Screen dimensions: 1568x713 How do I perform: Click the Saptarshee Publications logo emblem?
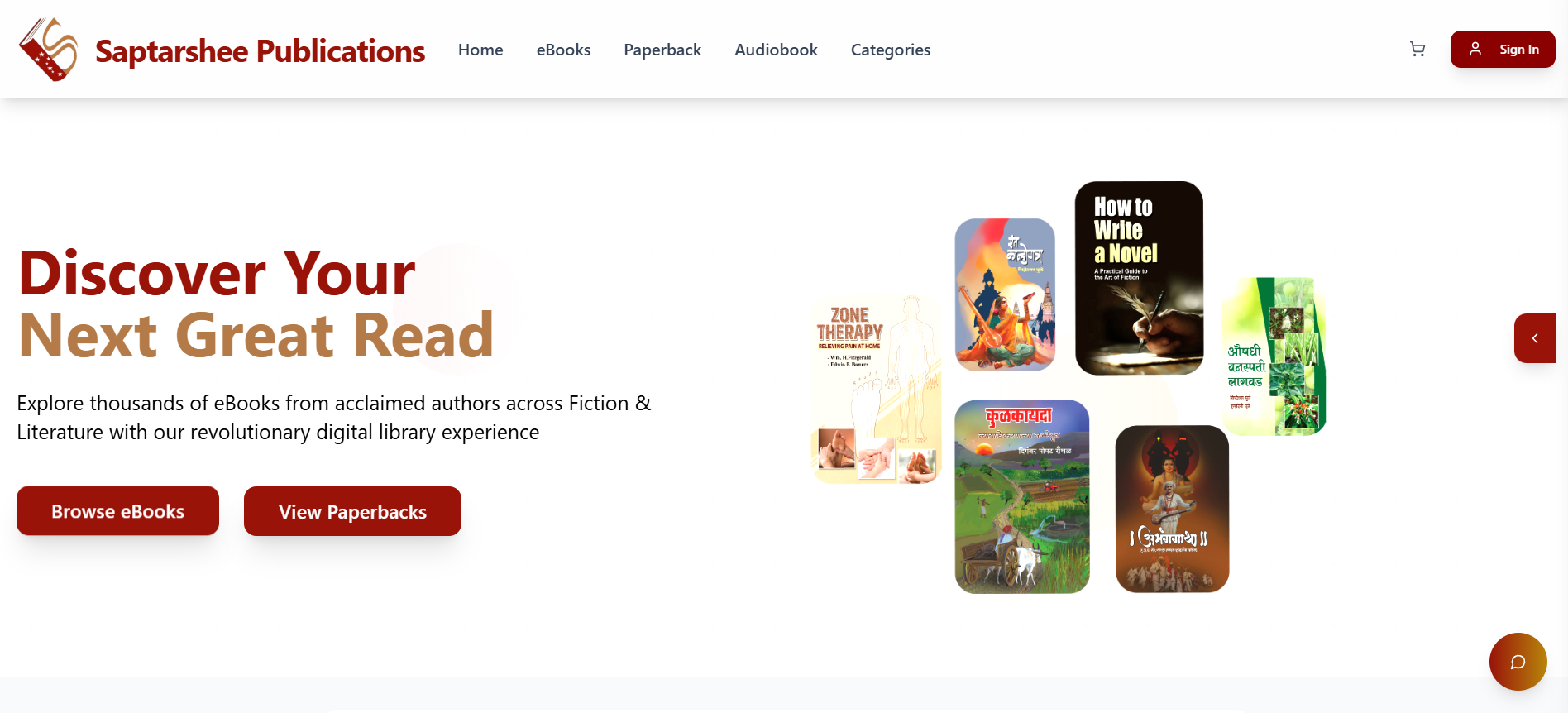(48, 50)
